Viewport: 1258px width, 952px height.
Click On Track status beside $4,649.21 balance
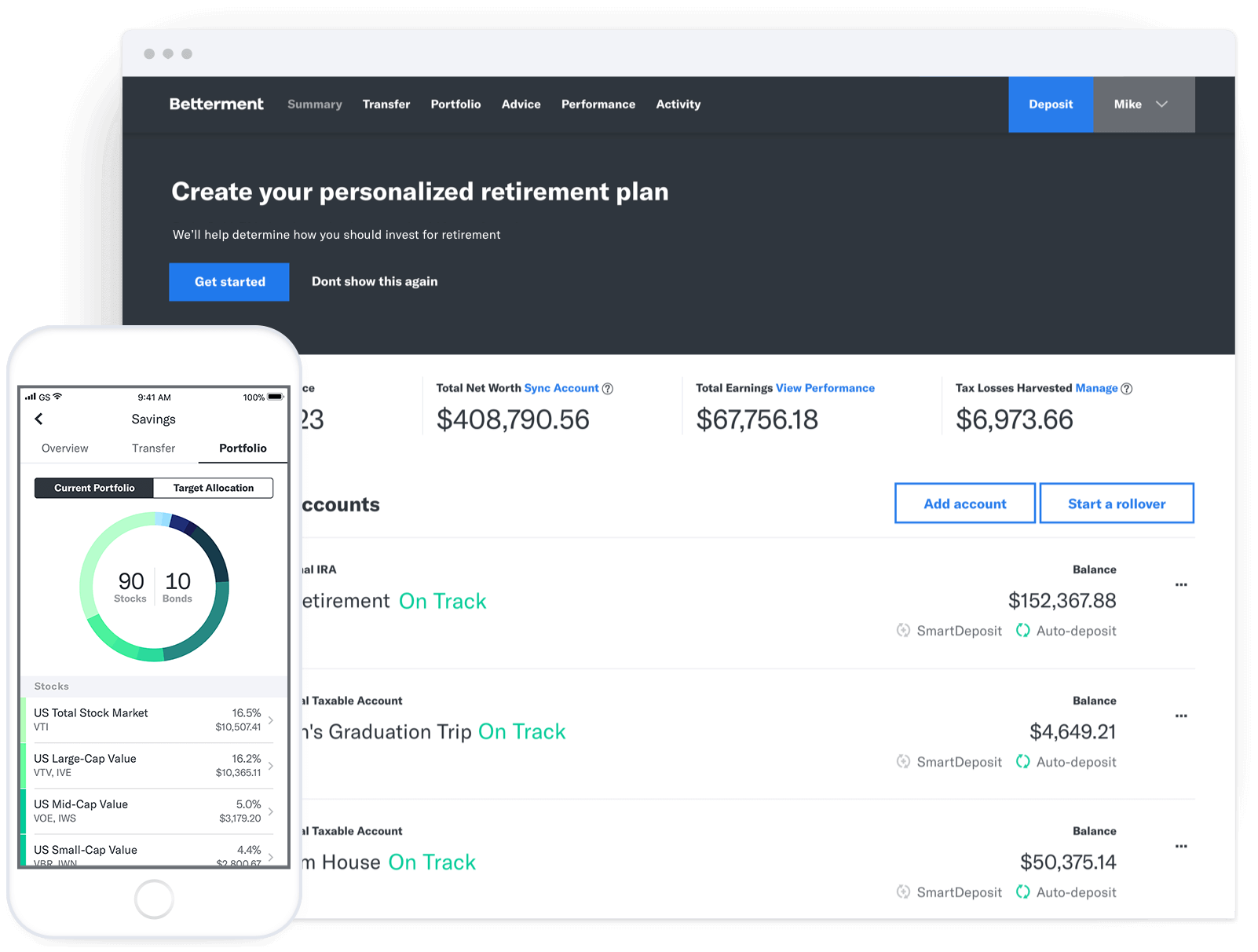pos(522,731)
